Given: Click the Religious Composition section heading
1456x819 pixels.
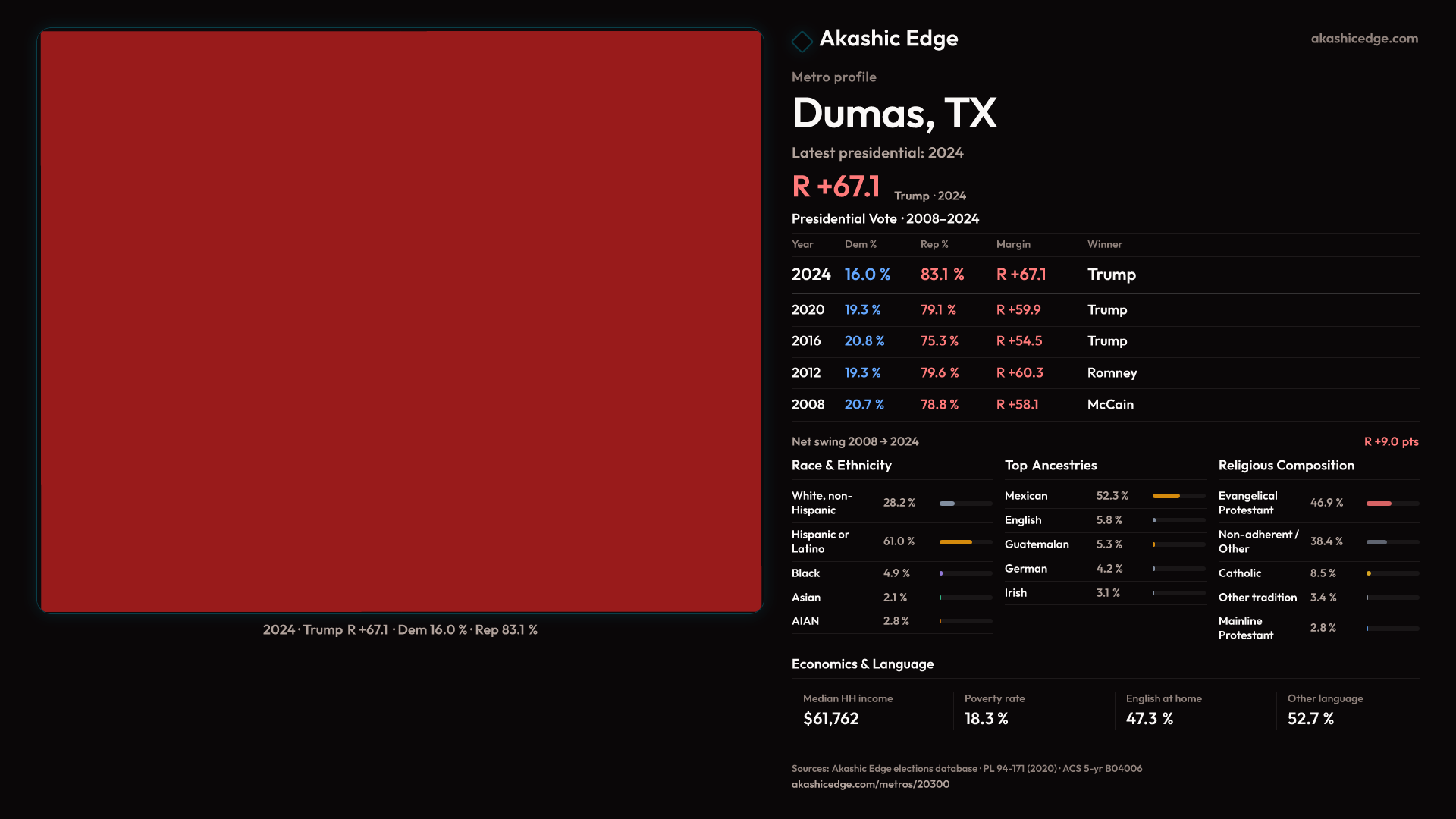Looking at the screenshot, I should (1286, 466).
